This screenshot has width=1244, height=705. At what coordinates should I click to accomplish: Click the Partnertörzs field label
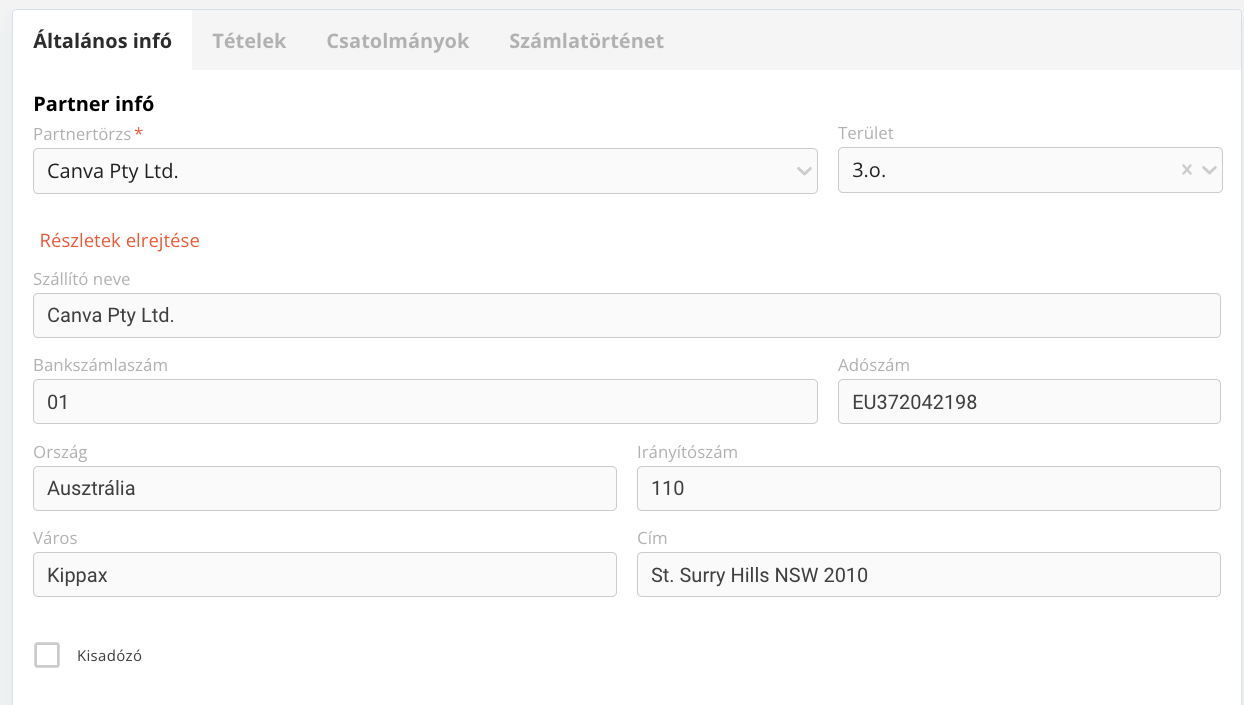(82, 133)
